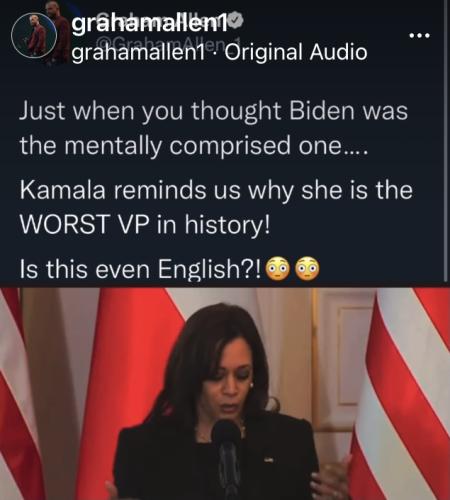This screenshot has width=450, height=500.
Task: Select the bold grahamallen1 username
Action: click(x=150, y=24)
